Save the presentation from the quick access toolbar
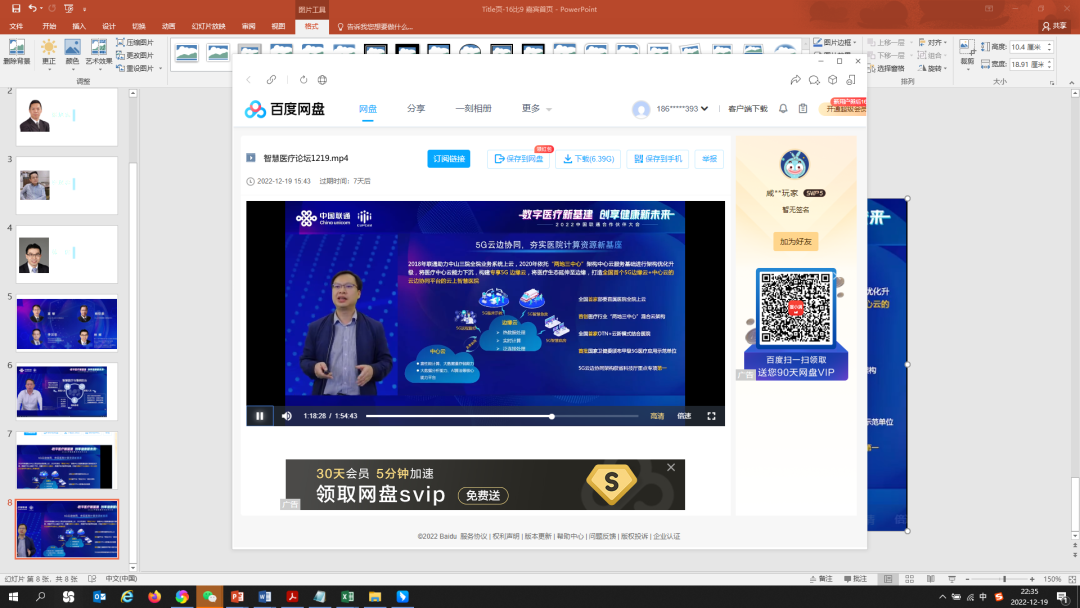The image size is (1080, 608). 16,9
